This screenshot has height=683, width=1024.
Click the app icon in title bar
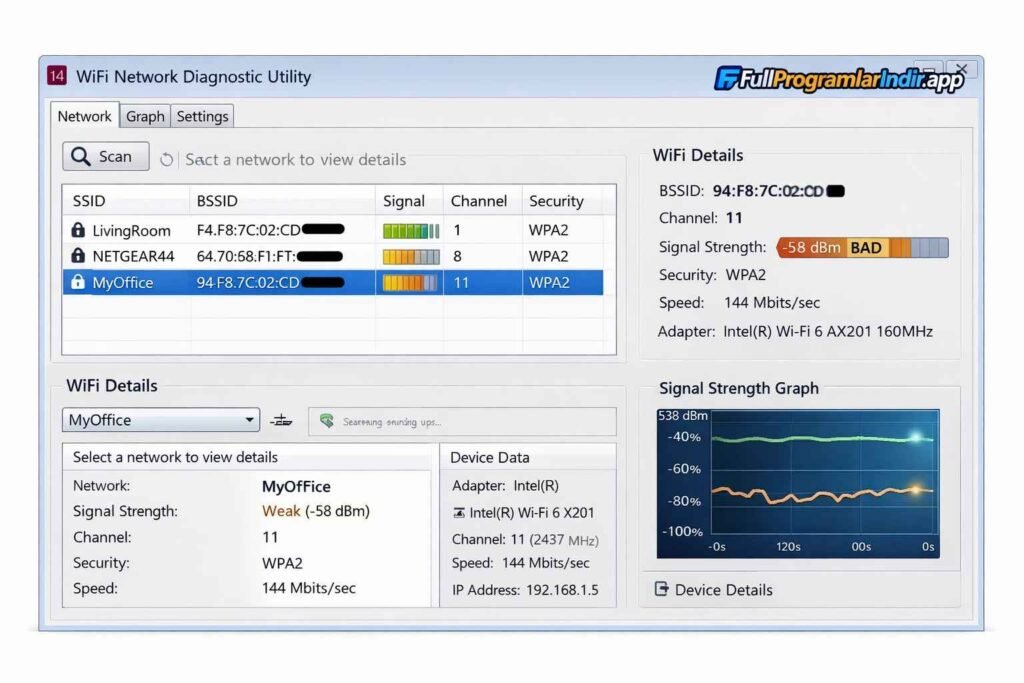tap(58, 77)
